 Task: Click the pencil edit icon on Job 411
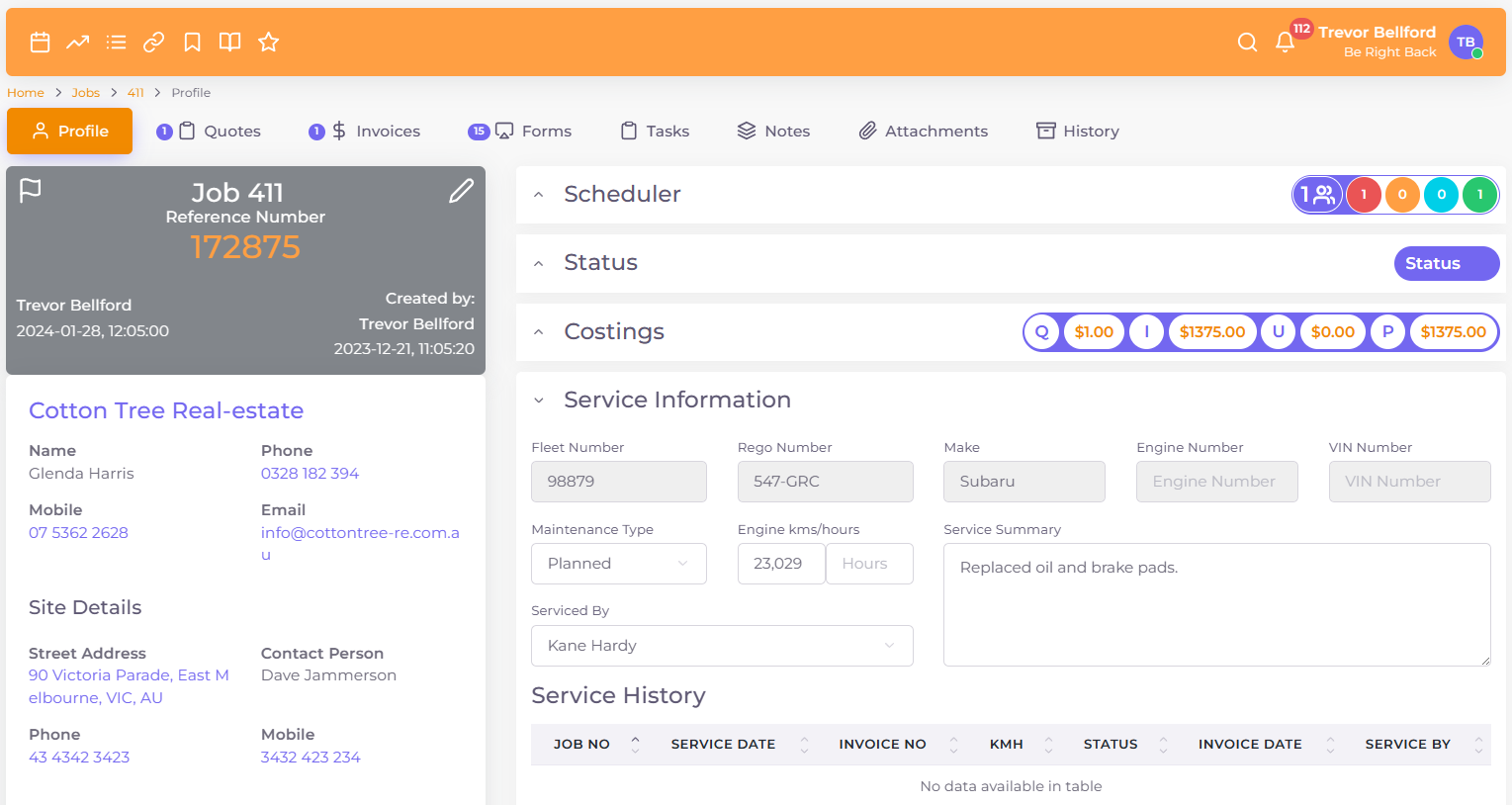click(x=461, y=191)
